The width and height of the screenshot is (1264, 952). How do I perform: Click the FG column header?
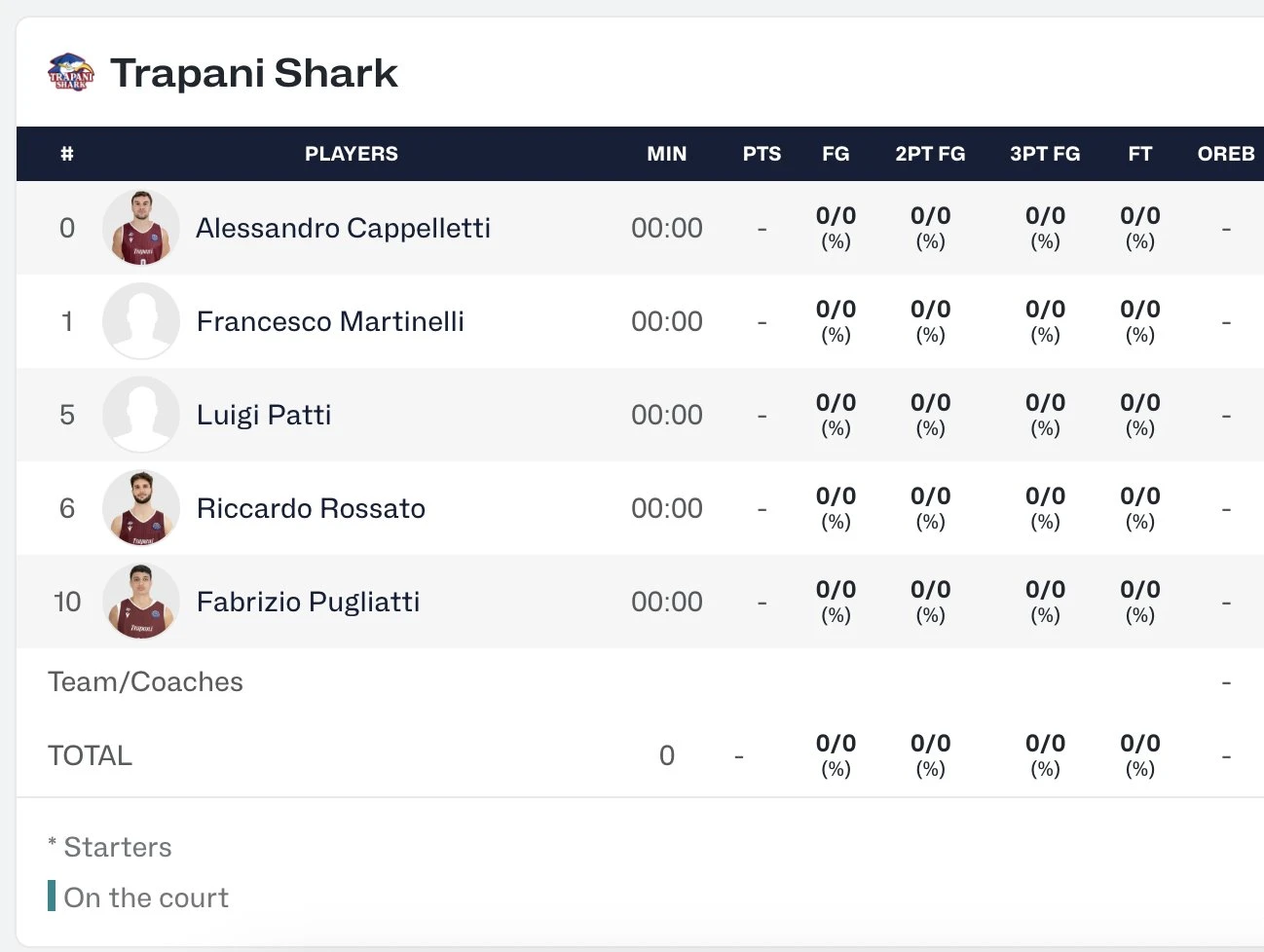[836, 154]
